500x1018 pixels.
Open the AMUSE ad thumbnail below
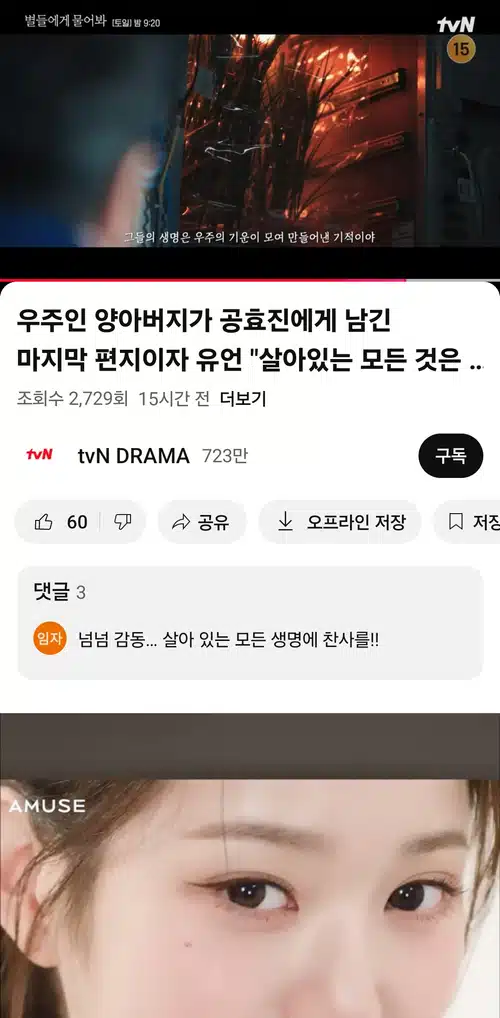click(x=250, y=865)
